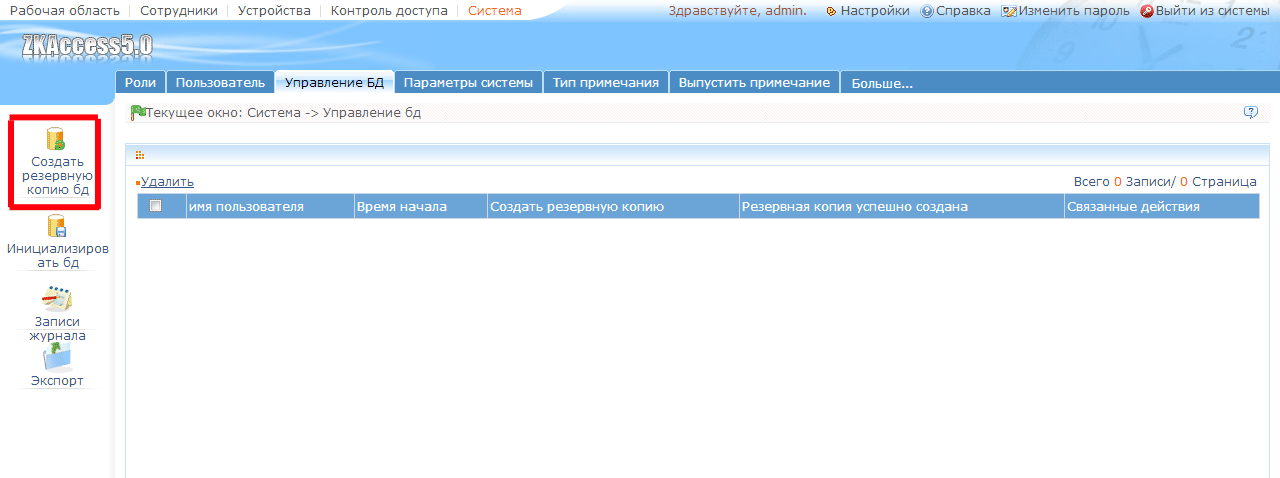This screenshot has height=478, width=1280.
Task: Click Выйти из системы to log out
Action: pos(1205,10)
